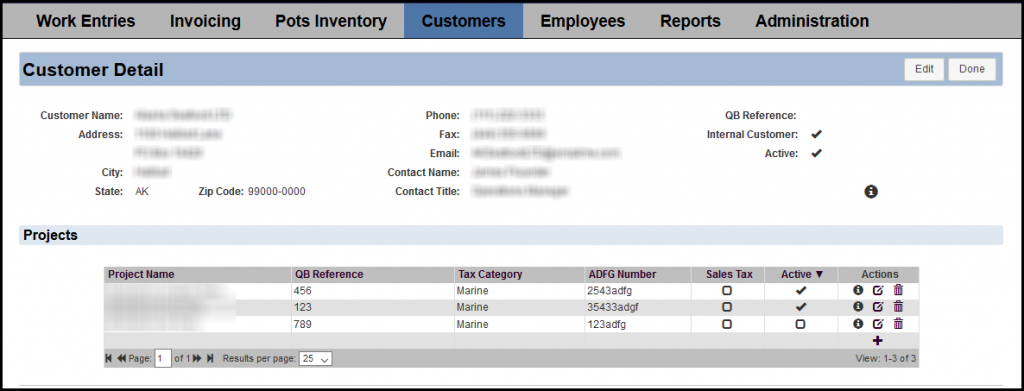Click the QB Reference cell 123
Viewport: 1024px width, 391px height.
[x=303, y=307]
